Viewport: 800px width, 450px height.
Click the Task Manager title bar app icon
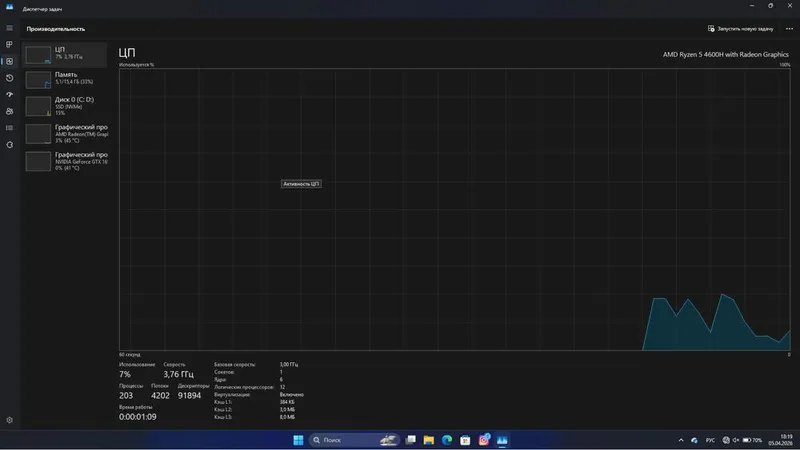[x=9, y=8]
